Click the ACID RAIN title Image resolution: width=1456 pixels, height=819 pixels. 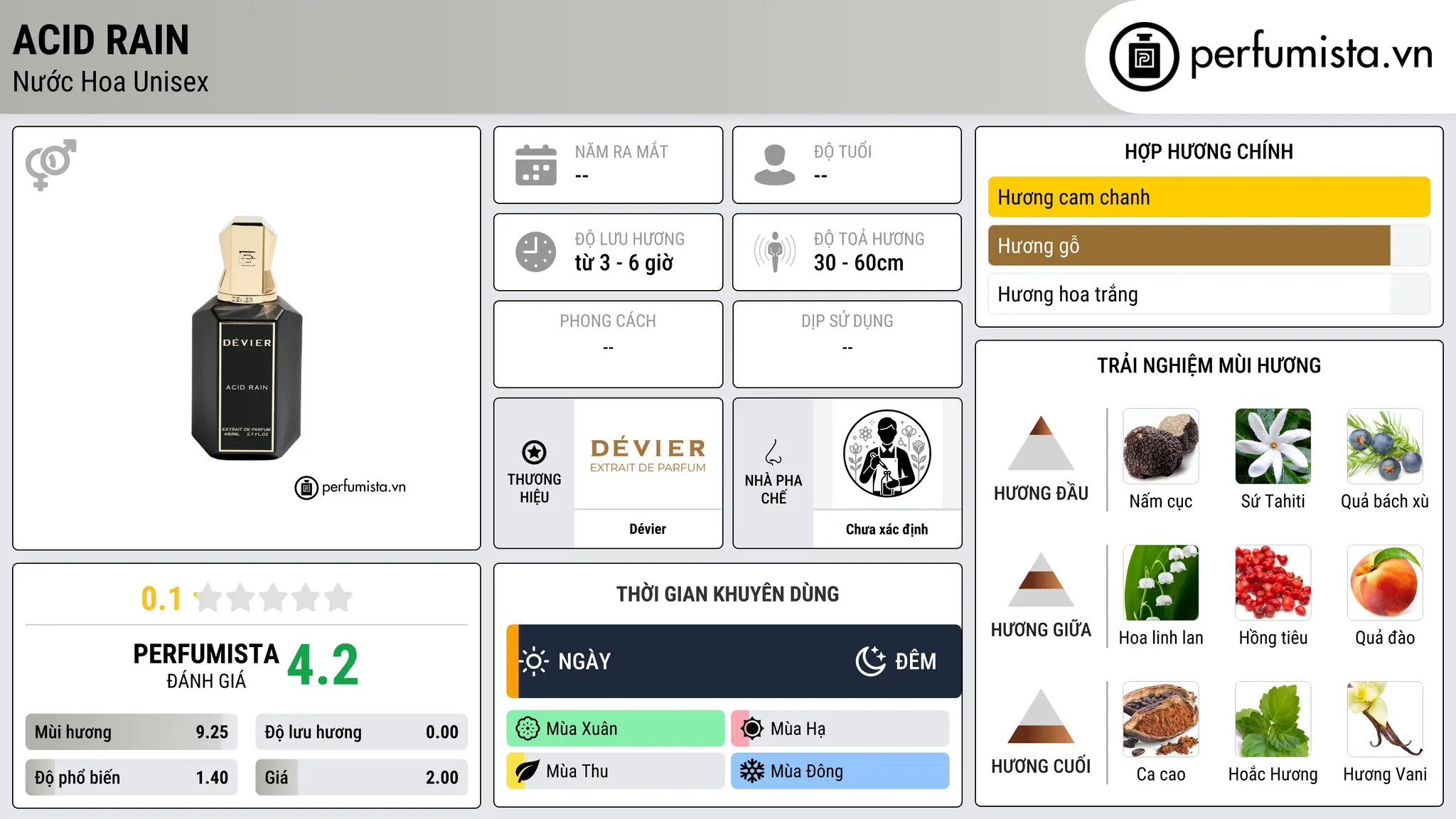(x=101, y=40)
